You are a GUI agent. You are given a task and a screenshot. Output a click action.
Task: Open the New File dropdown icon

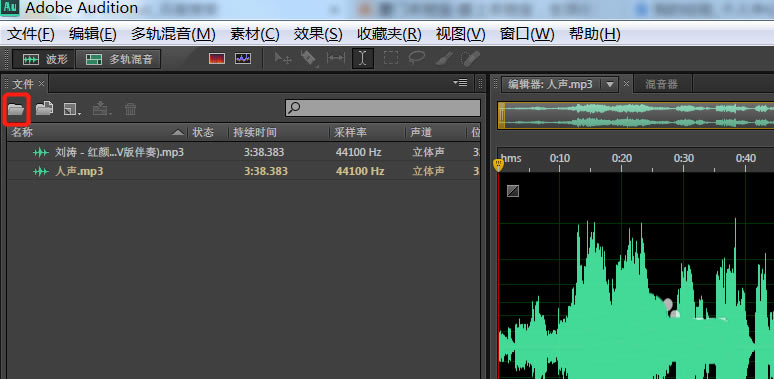tap(72, 109)
